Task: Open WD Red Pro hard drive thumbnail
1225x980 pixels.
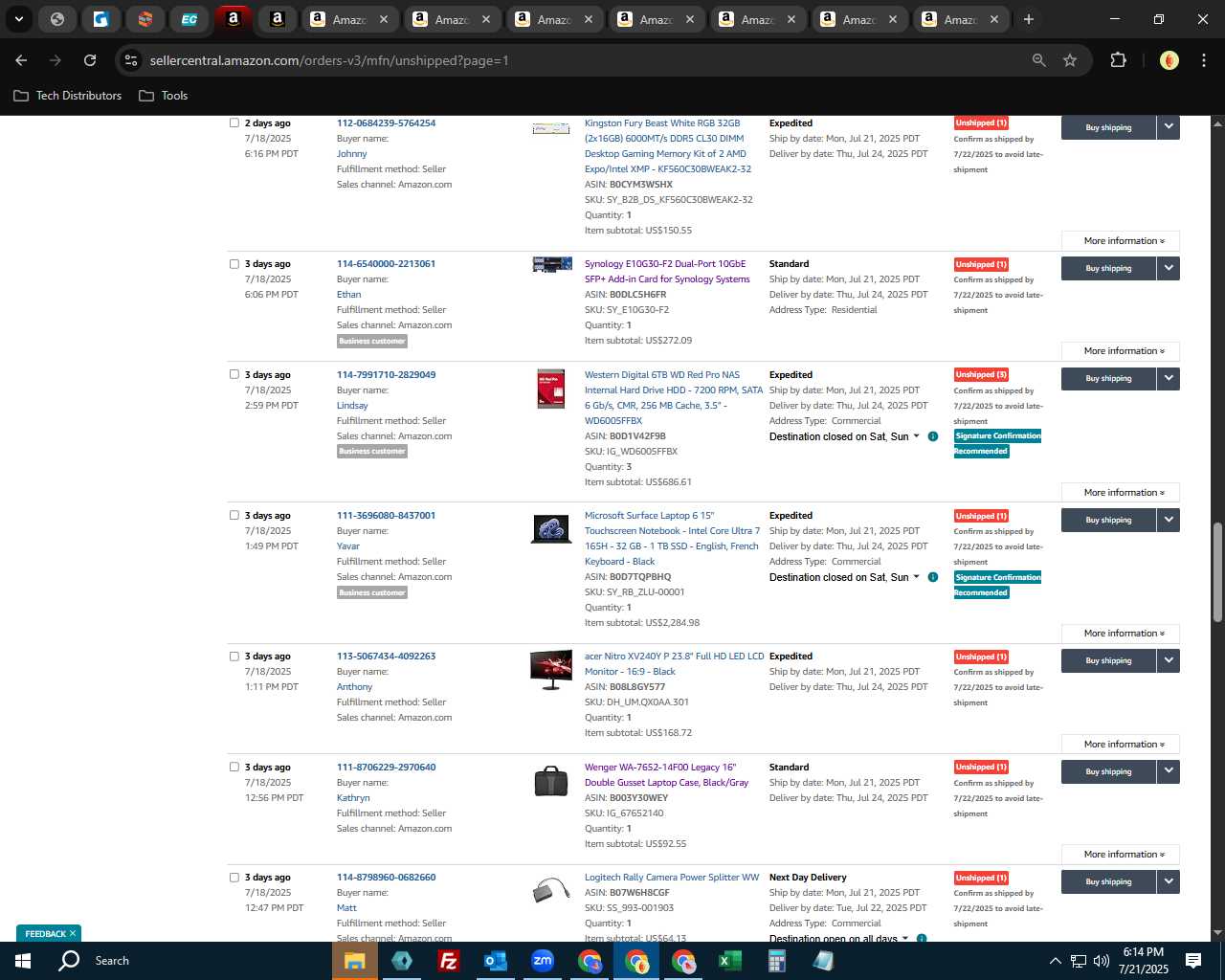Action: 551,389
